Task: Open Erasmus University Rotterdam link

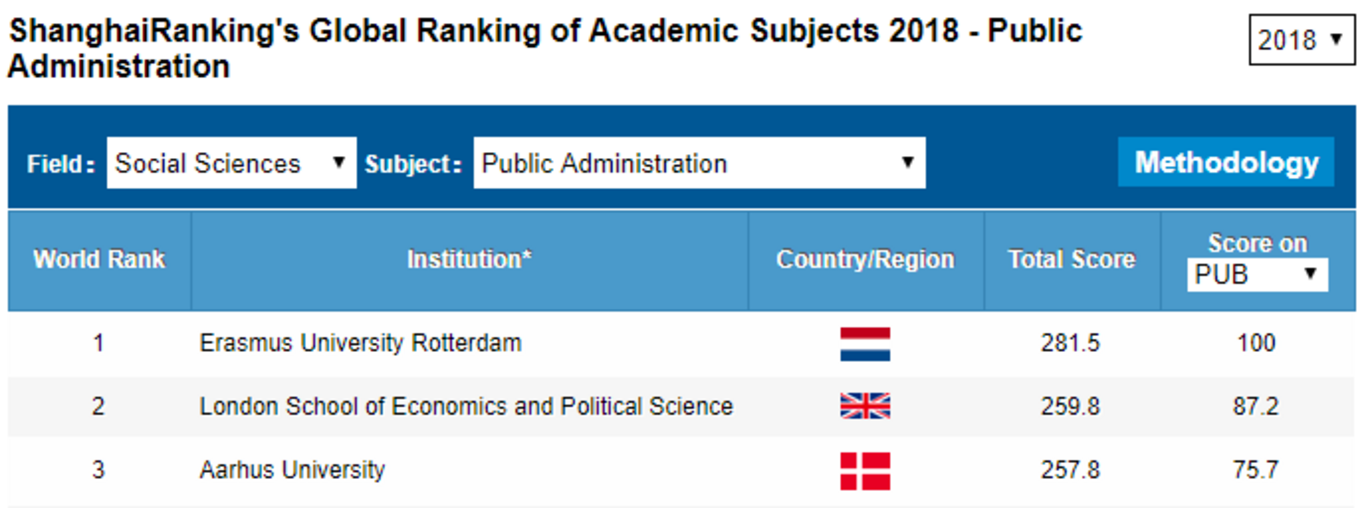Action: (360, 343)
